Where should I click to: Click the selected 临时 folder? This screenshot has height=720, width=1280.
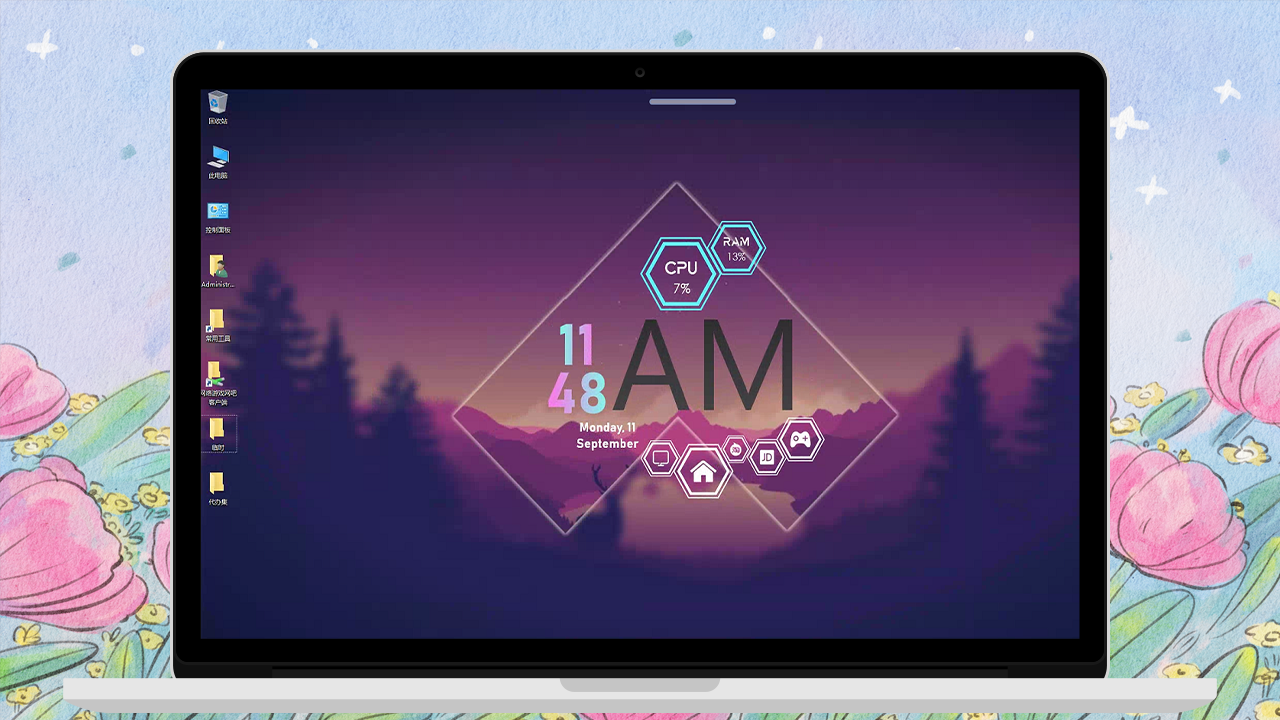click(217, 430)
